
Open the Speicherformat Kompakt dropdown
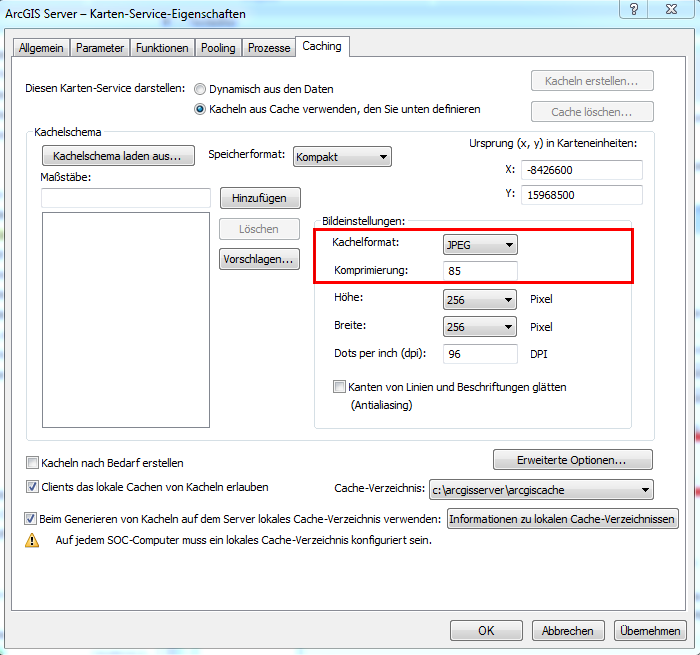342,157
